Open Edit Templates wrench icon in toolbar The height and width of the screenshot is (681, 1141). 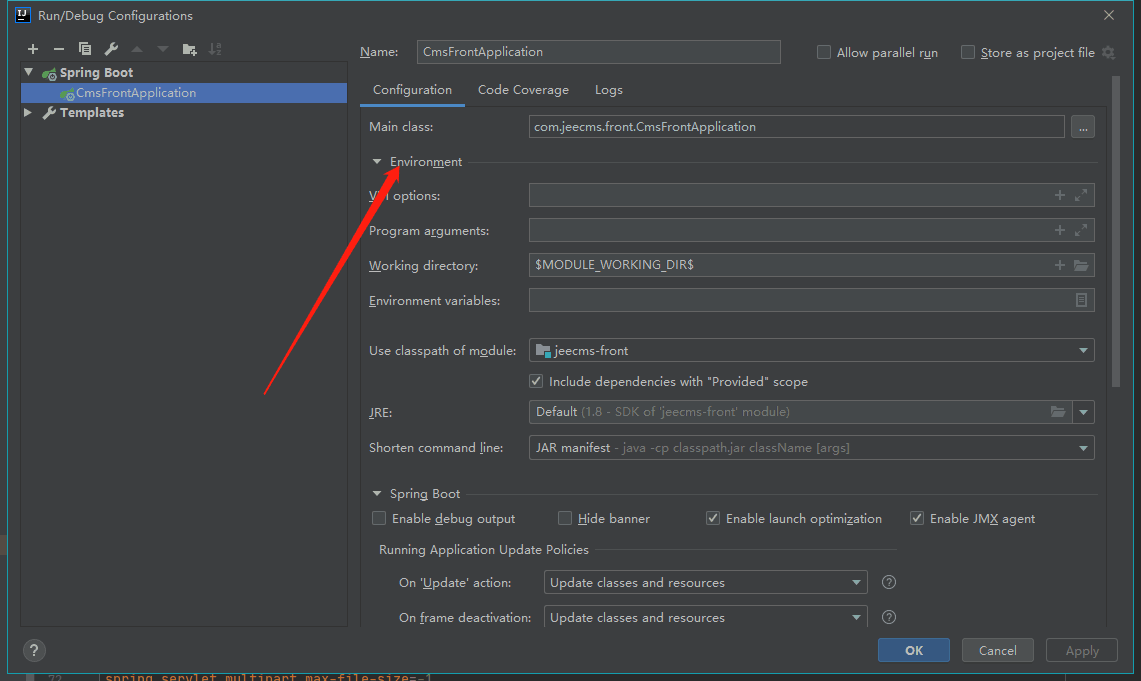[111, 49]
